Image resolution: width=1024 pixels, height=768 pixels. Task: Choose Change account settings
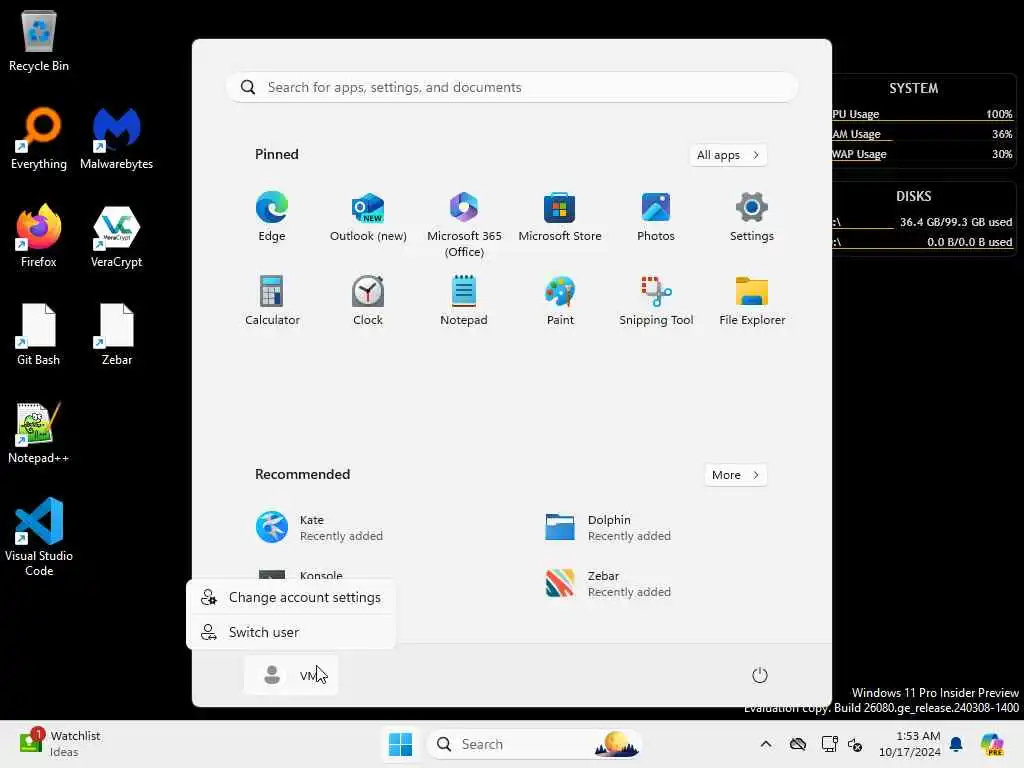click(291, 597)
